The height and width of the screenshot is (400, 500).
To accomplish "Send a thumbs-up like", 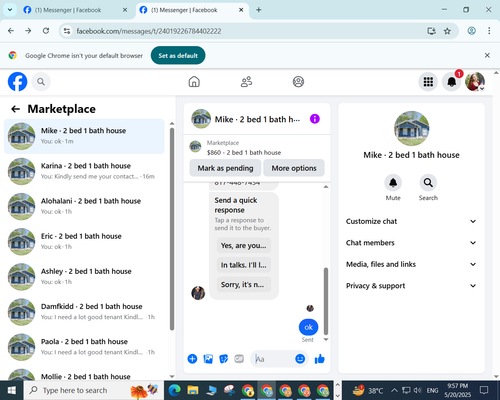I will 319,359.
